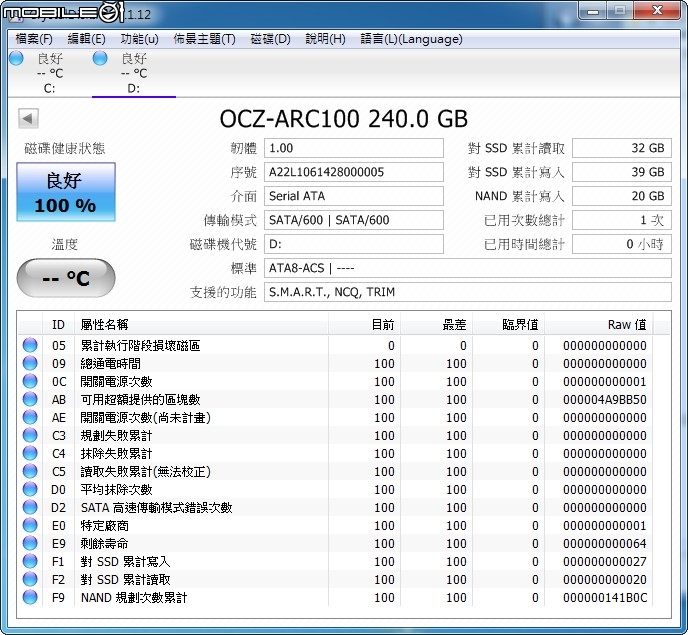688x635 pixels.
Task: Select the D: drive tab
Action: pyautogui.click(x=134, y=73)
